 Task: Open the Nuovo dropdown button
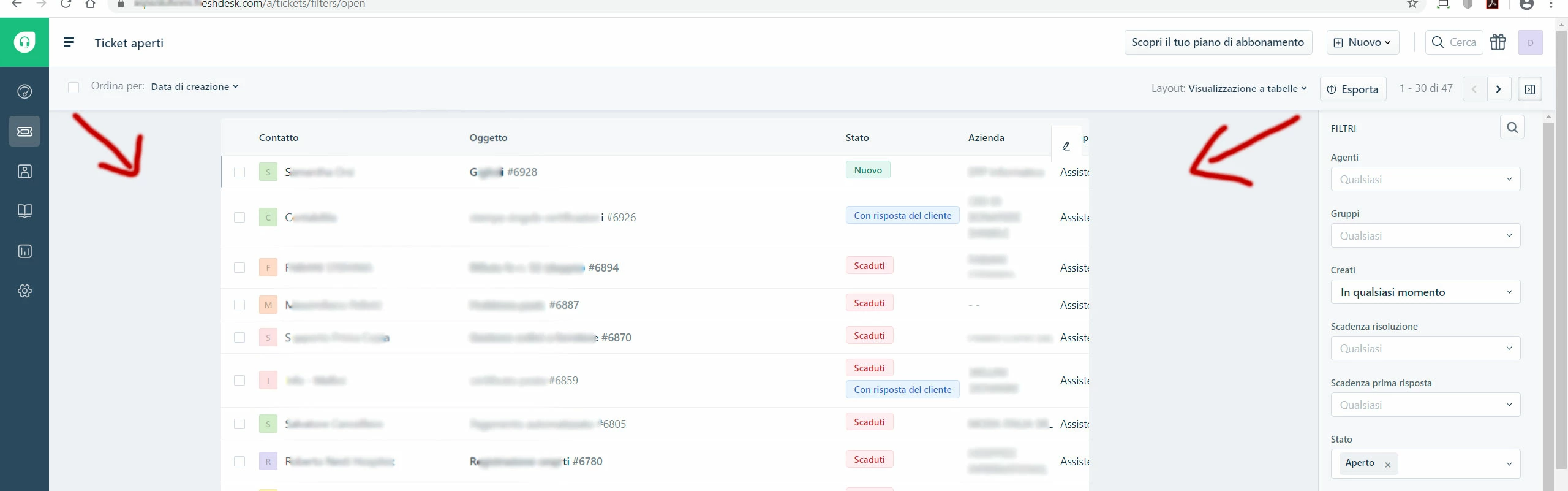[1363, 42]
